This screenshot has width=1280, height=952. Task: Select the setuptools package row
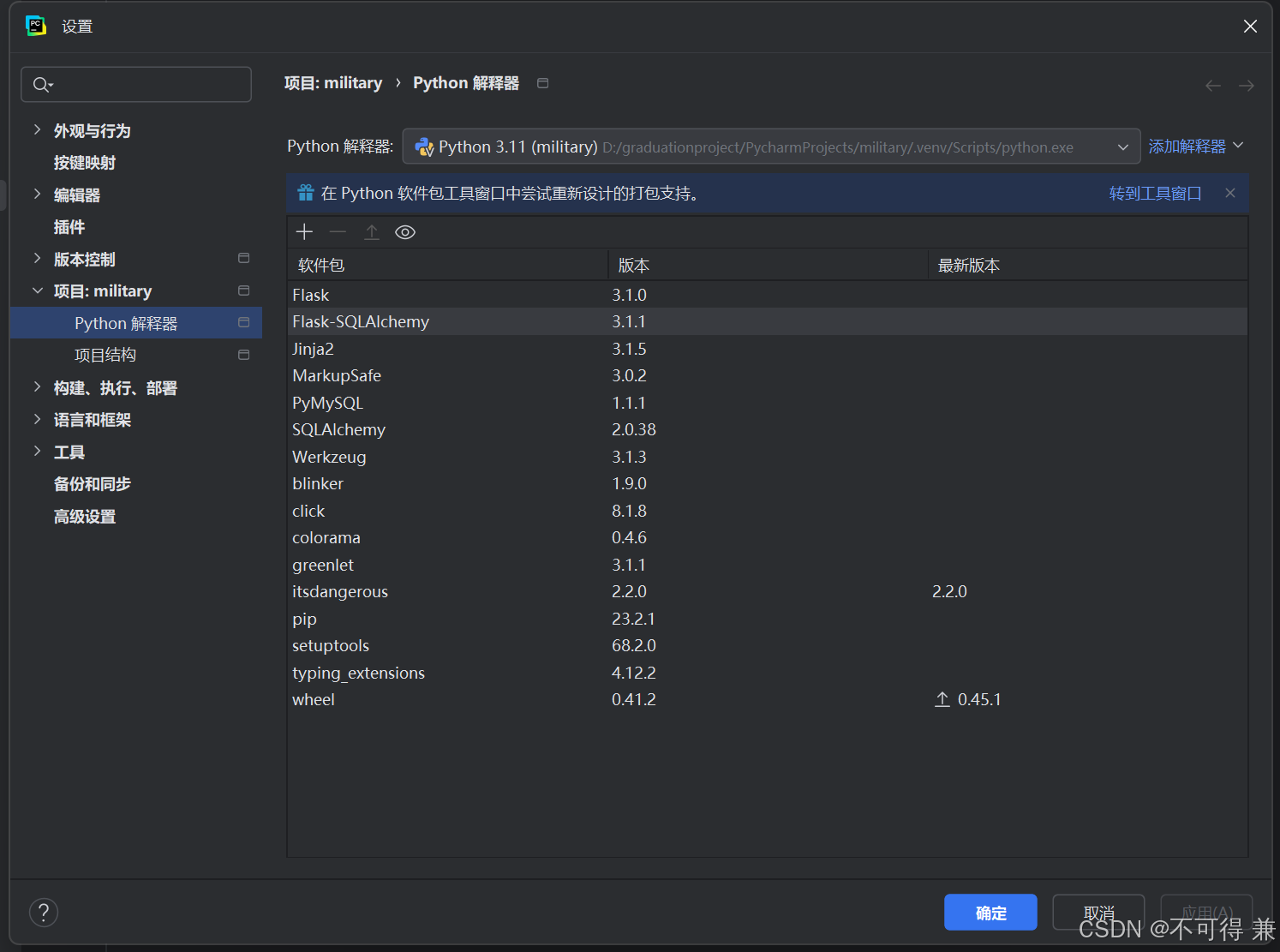[x=768, y=645]
